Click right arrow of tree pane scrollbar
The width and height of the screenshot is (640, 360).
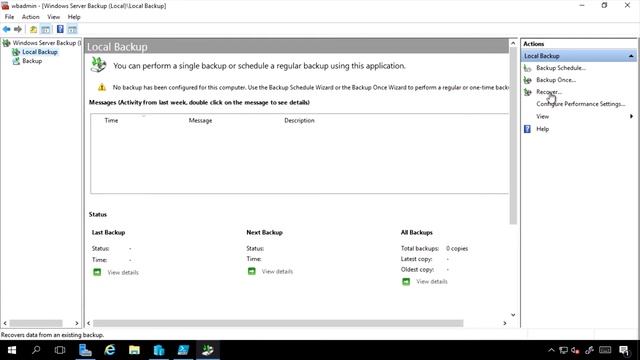(77, 323)
